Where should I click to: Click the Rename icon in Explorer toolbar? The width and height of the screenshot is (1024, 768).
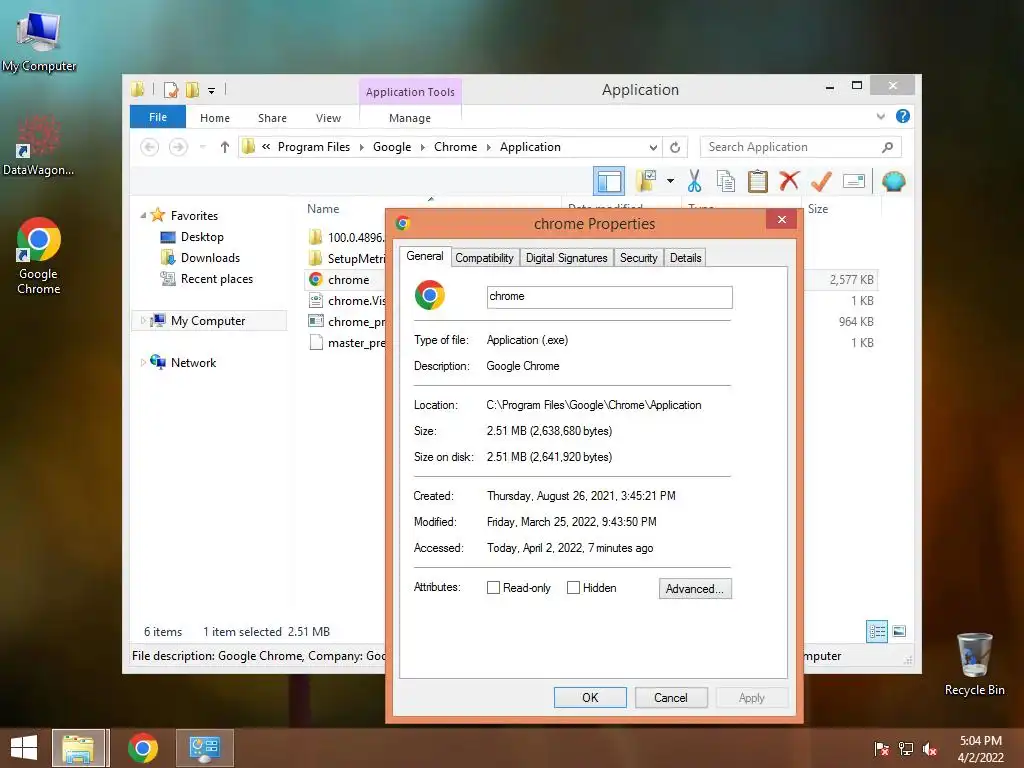coord(854,181)
